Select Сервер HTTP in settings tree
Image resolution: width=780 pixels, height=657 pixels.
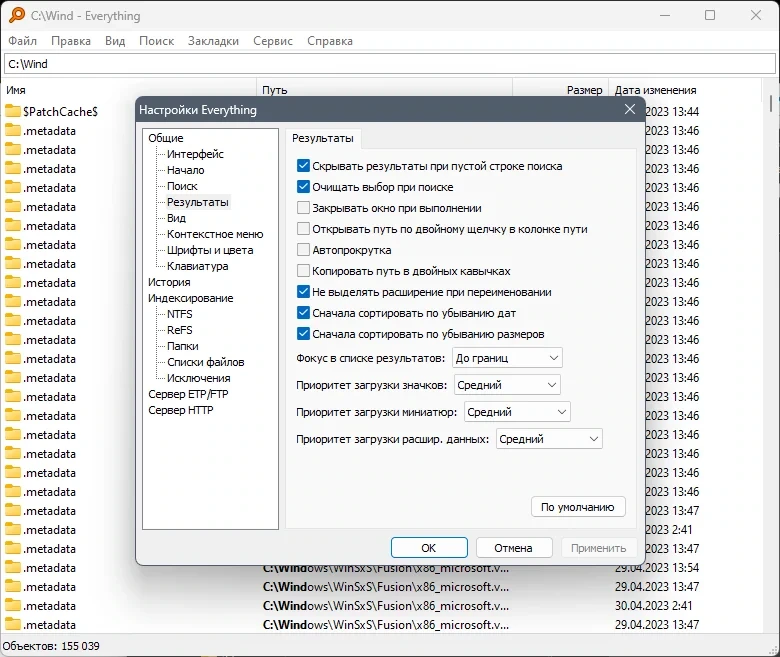(x=181, y=410)
